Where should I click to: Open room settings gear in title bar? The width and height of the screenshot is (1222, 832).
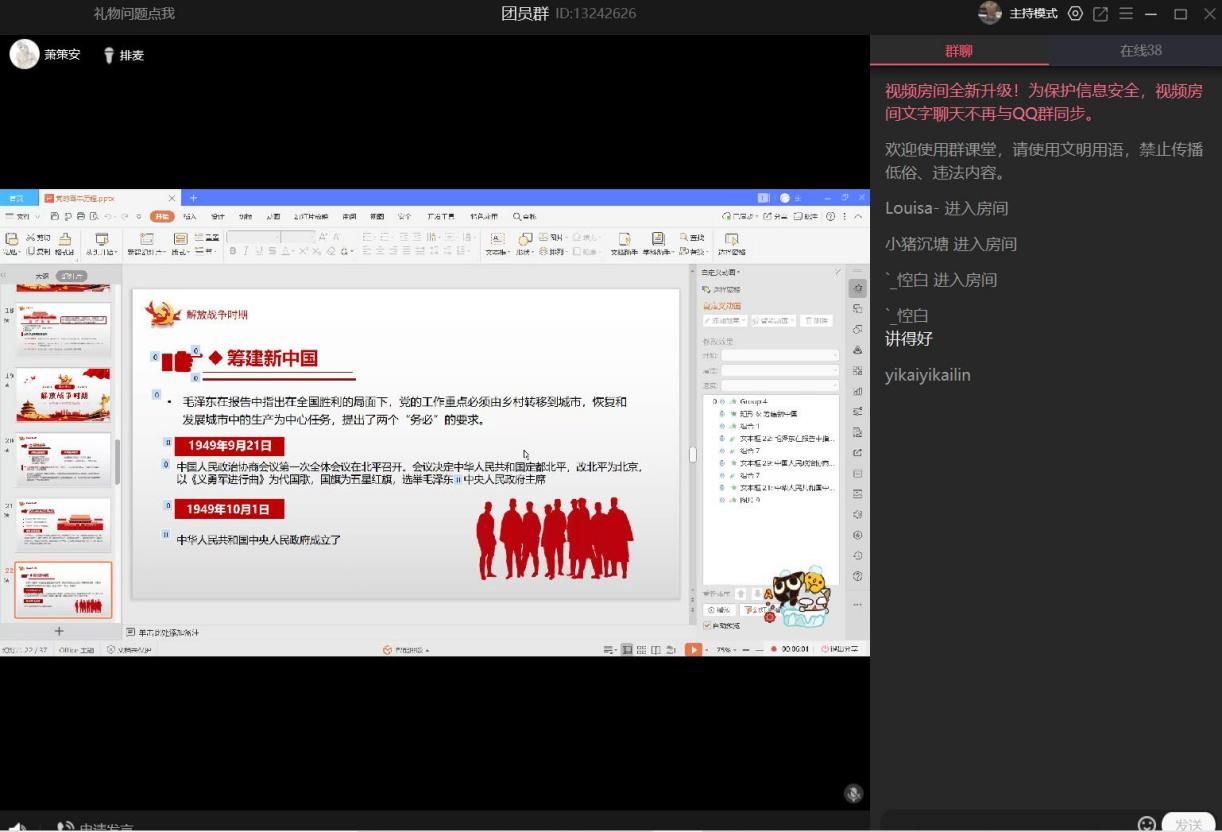coord(1075,14)
